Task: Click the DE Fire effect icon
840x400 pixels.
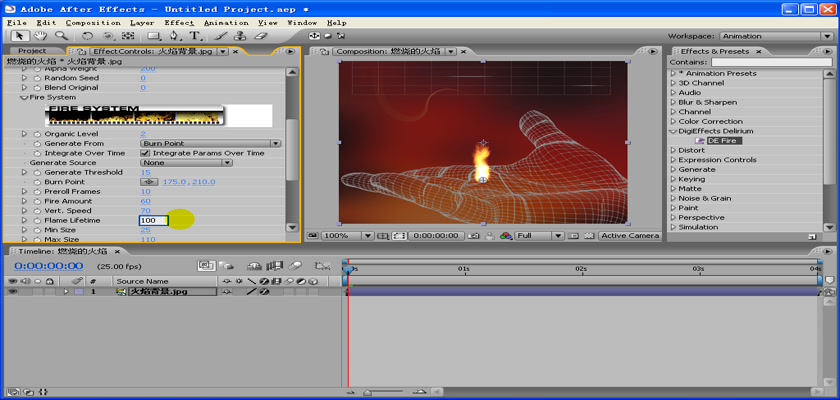Action: tap(699, 141)
